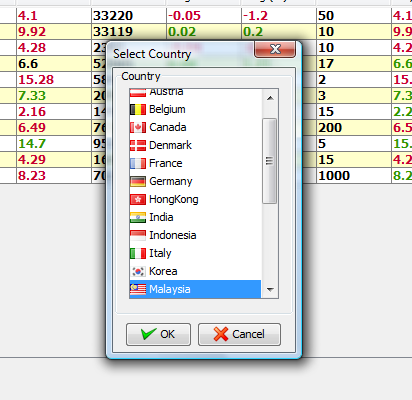Click the table cell showing 33220

tap(129, 16)
